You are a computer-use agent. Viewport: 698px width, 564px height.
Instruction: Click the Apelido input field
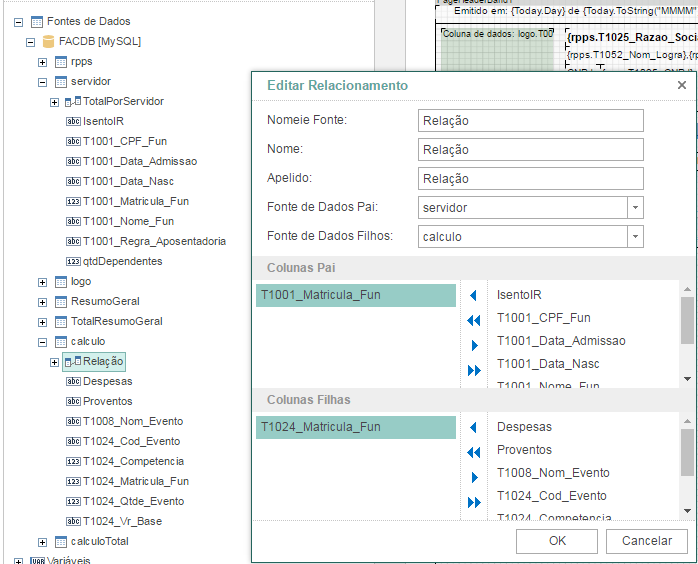pyautogui.click(x=531, y=179)
